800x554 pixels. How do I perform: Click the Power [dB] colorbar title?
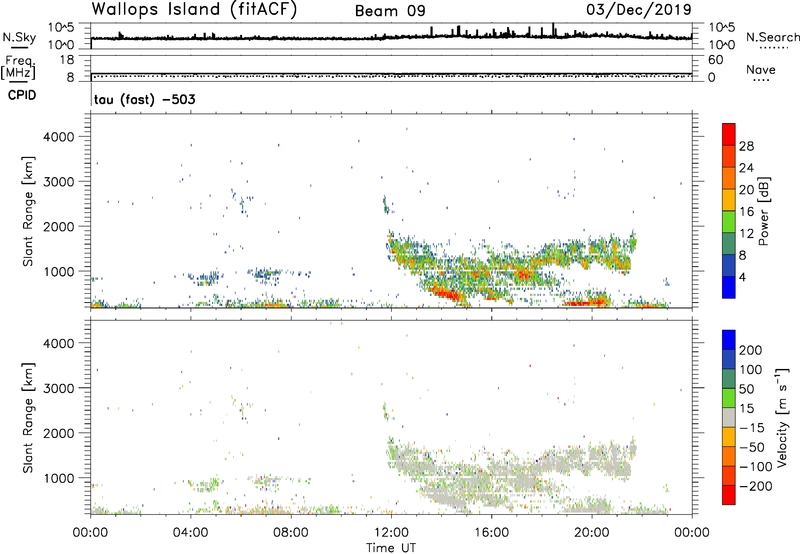(x=763, y=211)
